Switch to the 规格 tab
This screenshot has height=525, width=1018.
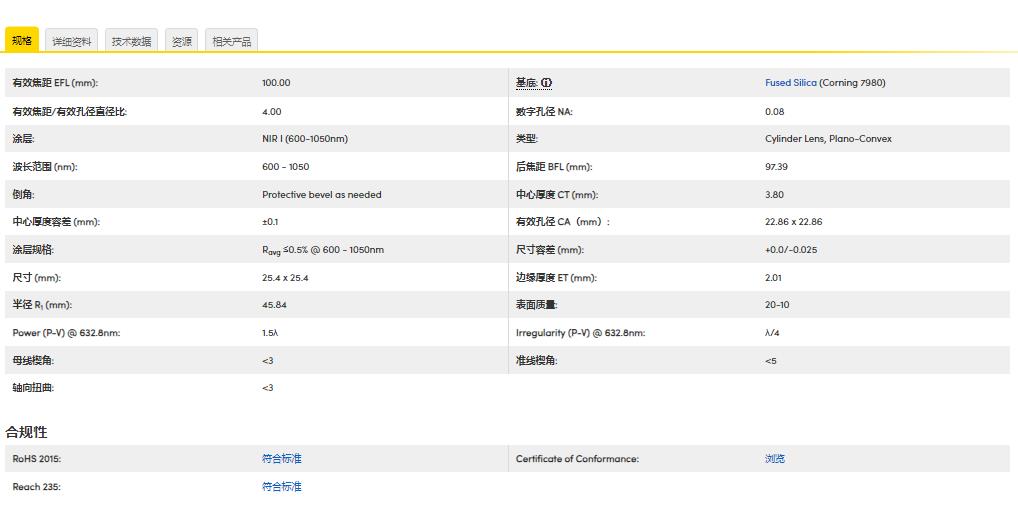pos(22,41)
